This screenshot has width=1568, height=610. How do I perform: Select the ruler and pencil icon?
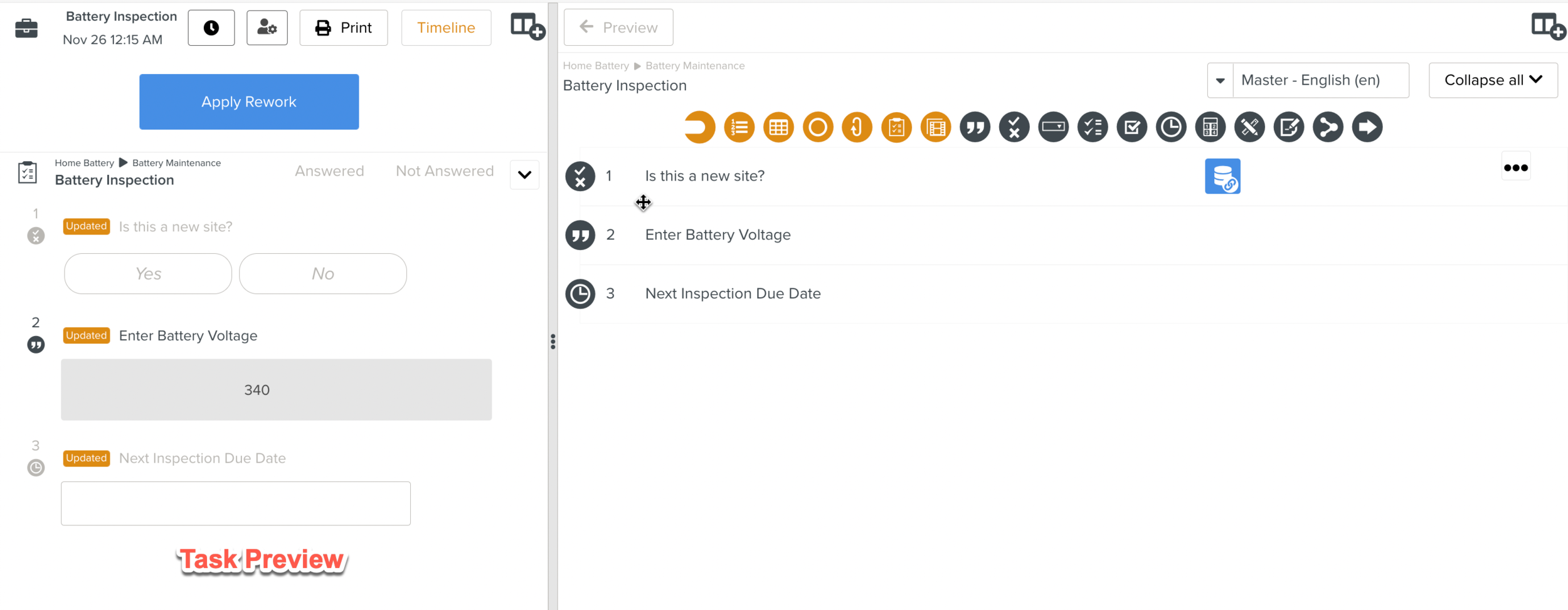1249,127
